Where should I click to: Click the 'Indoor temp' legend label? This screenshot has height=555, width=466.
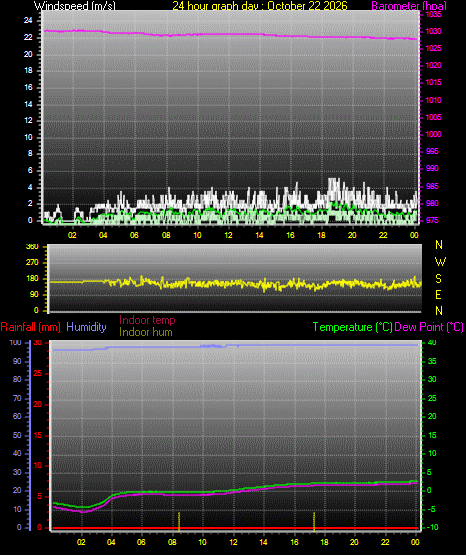[147, 320]
